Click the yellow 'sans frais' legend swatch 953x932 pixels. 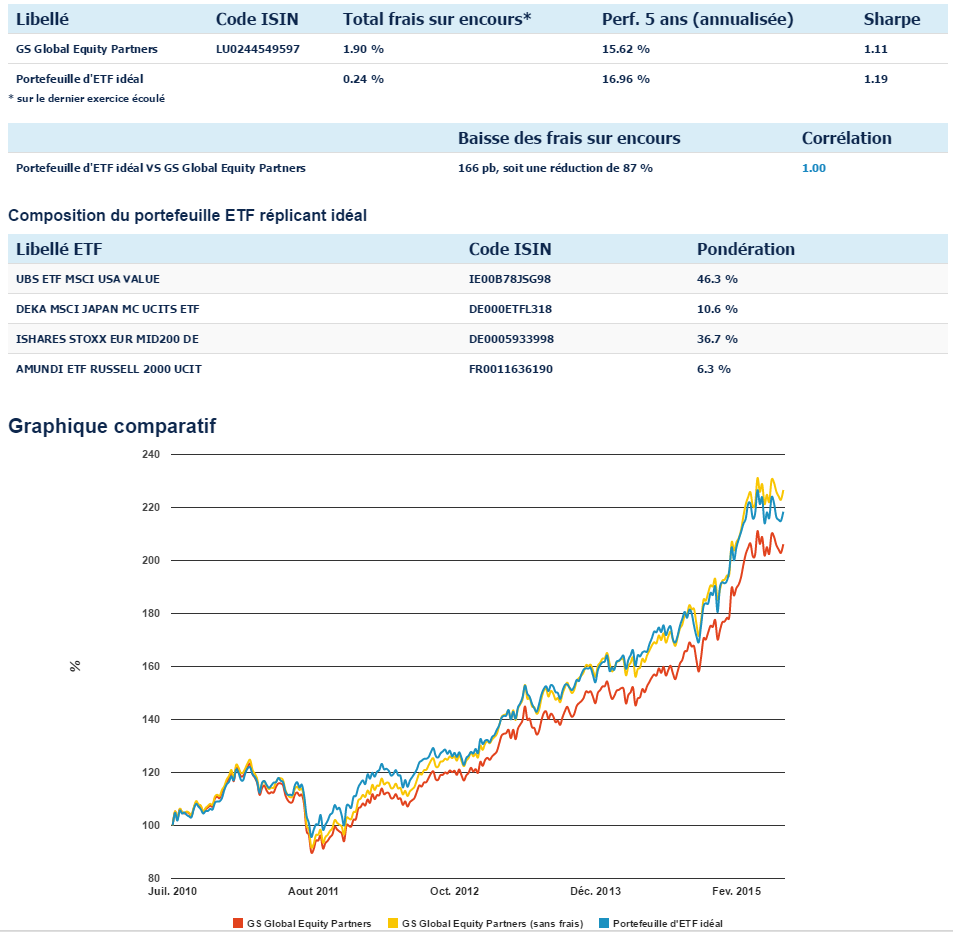click(x=392, y=923)
